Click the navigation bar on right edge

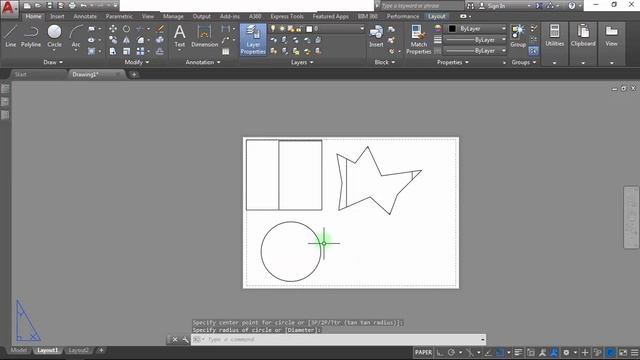coord(631,217)
